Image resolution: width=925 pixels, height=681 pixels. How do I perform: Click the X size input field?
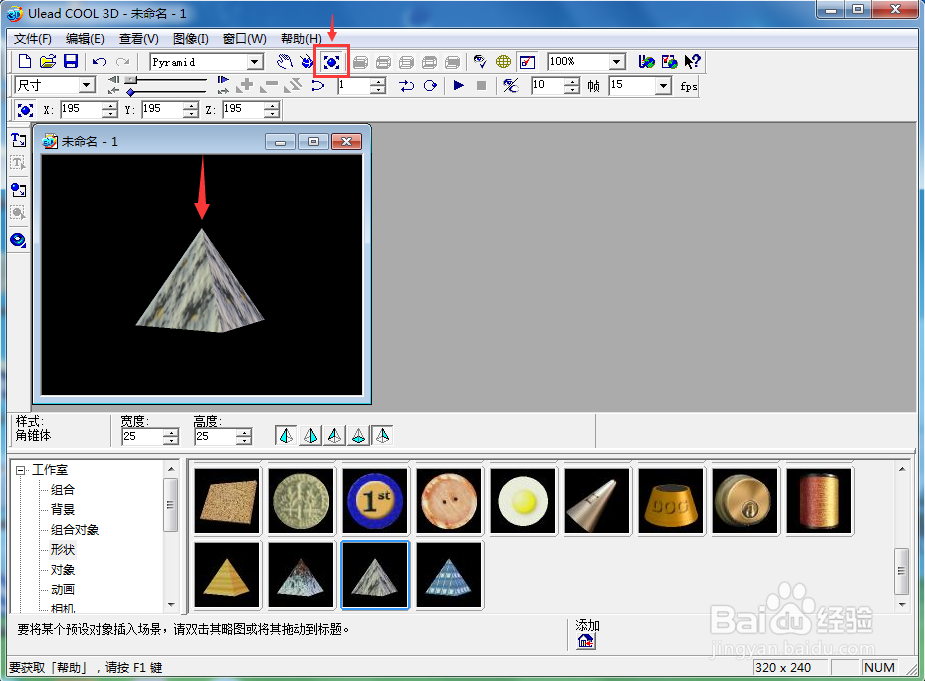81,109
